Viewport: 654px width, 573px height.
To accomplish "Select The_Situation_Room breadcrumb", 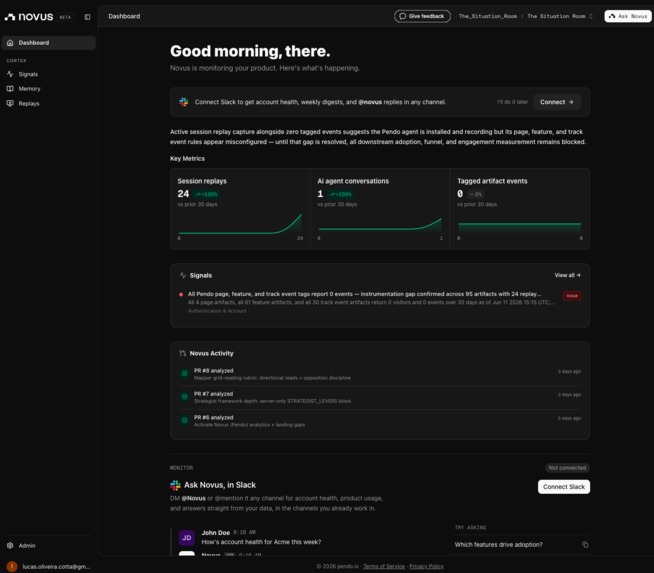I will (x=488, y=16).
